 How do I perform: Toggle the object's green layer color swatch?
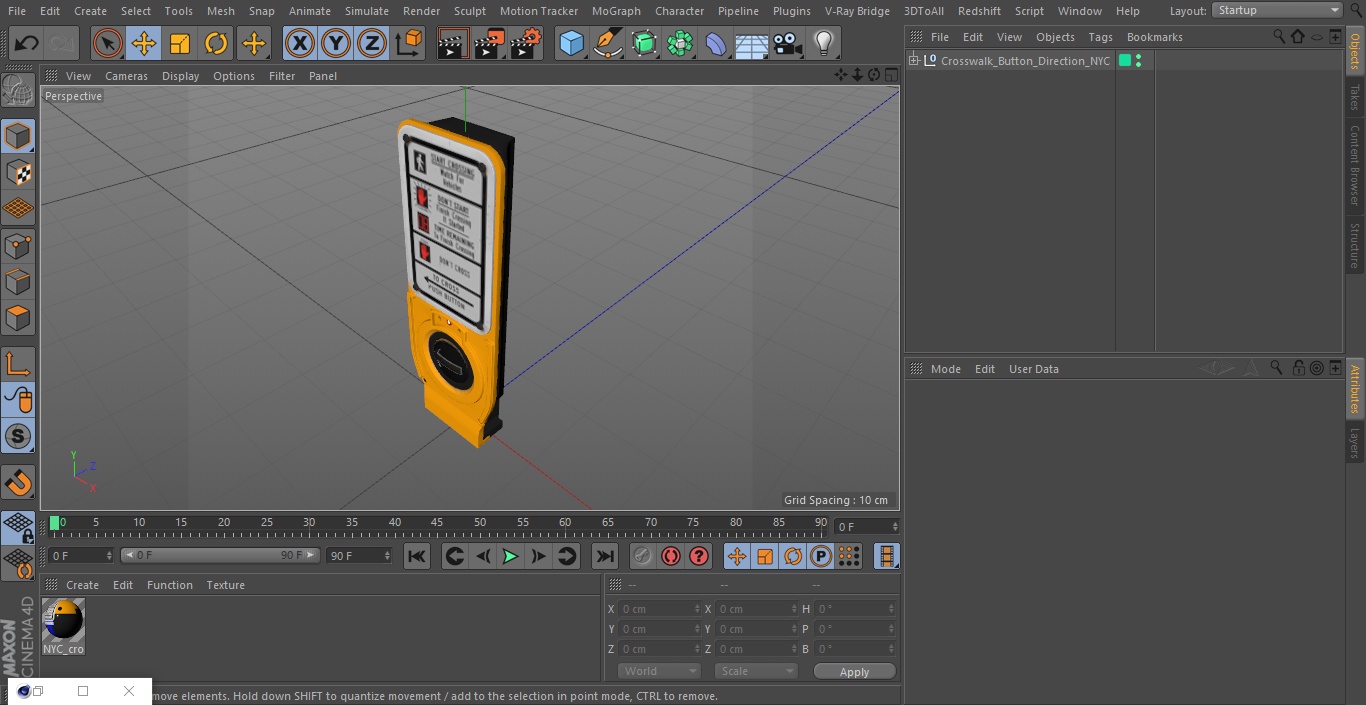coord(1125,61)
